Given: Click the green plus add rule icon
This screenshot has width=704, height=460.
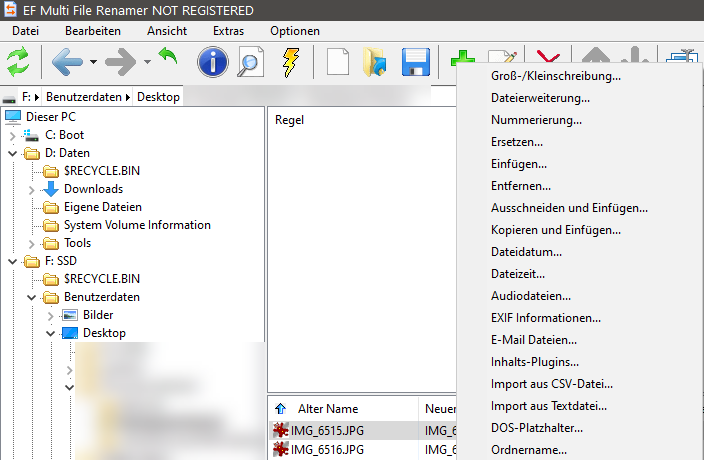Looking at the screenshot, I should tap(463, 57).
